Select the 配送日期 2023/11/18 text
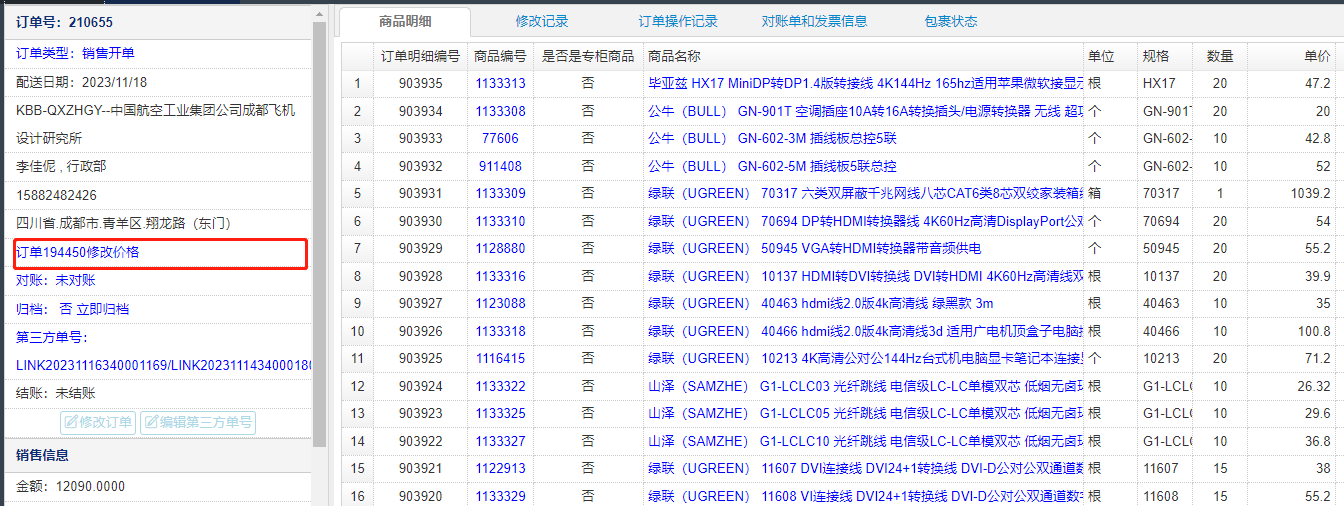The width and height of the screenshot is (1344, 506). coord(81,82)
